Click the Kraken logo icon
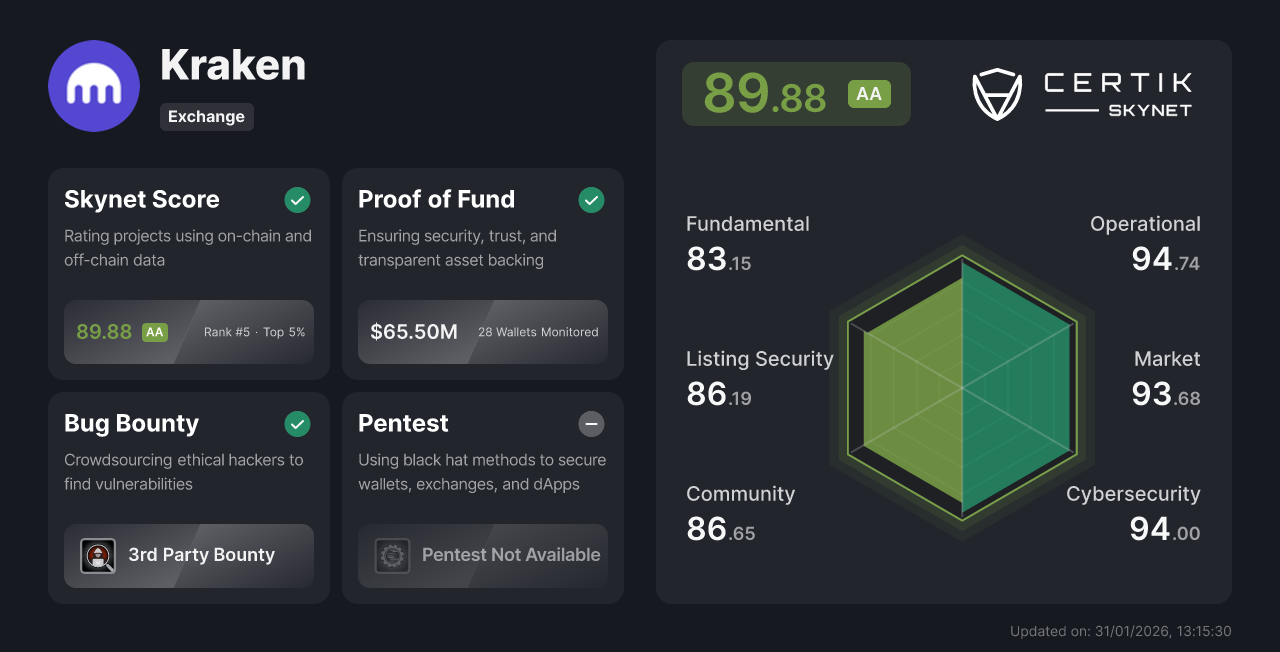This screenshot has height=652, width=1280. (x=93, y=86)
